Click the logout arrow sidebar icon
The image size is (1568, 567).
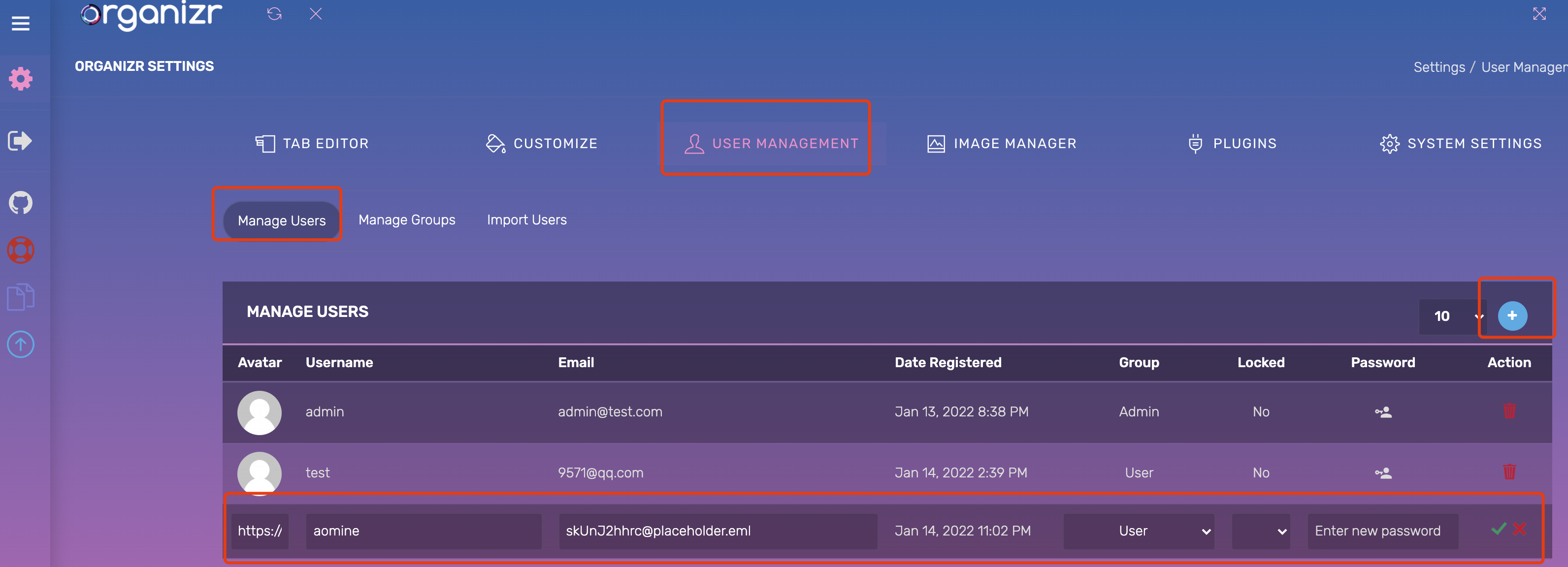pyautogui.click(x=20, y=141)
